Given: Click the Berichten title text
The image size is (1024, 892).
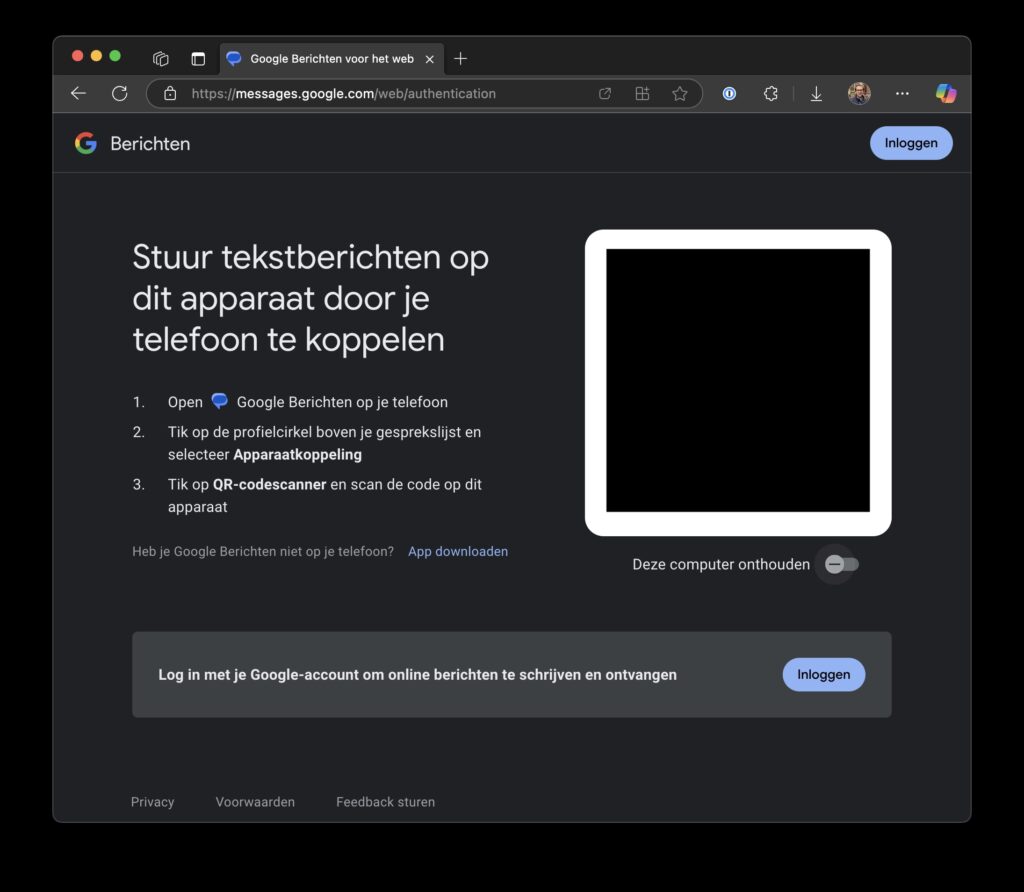Looking at the screenshot, I should coord(150,144).
